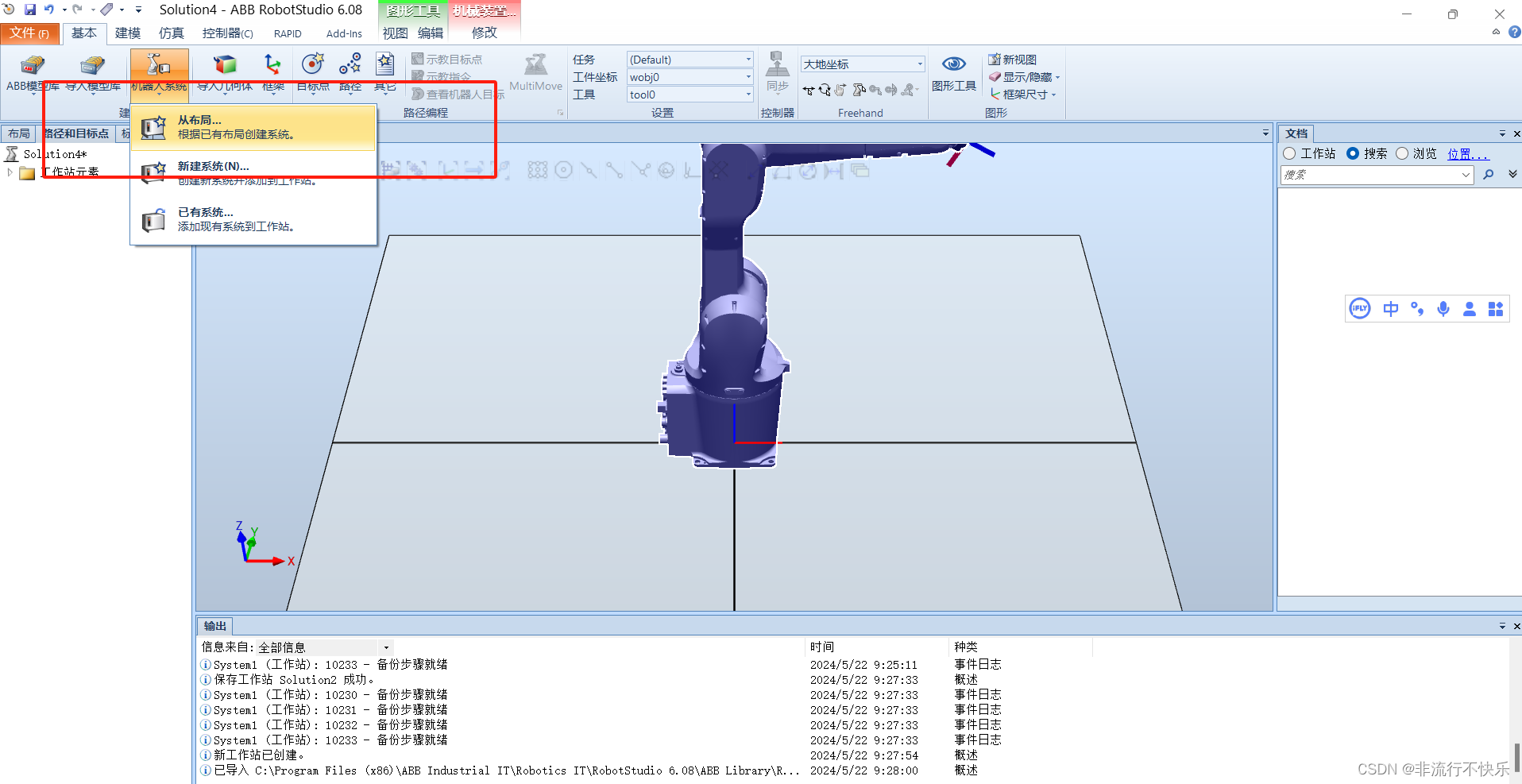This screenshot has height=784, width=1522.
Task: Click the undo icon in the quick access toolbar
Action: pos(49,10)
